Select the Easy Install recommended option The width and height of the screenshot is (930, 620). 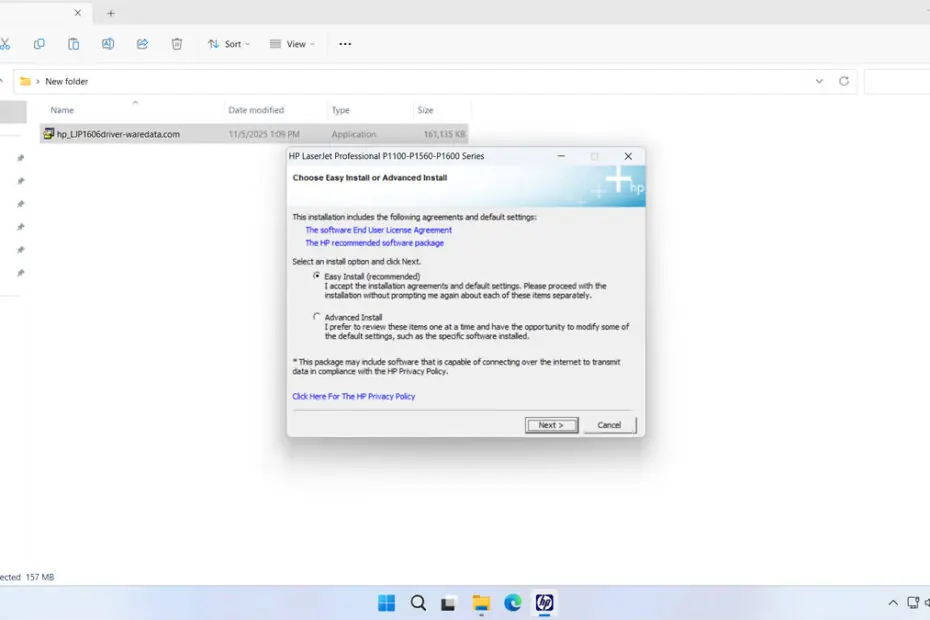pyautogui.click(x=317, y=276)
